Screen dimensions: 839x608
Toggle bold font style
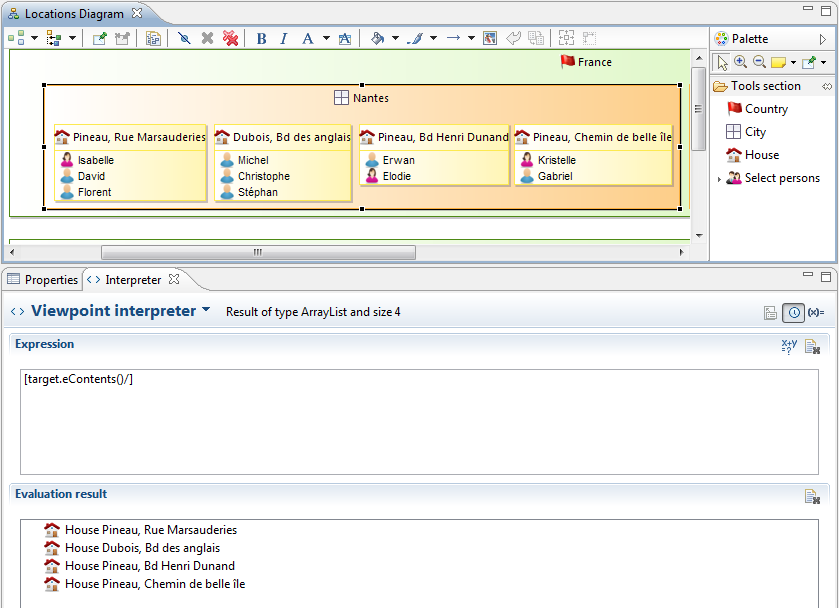pyautogui.click(x=261, y=38)
